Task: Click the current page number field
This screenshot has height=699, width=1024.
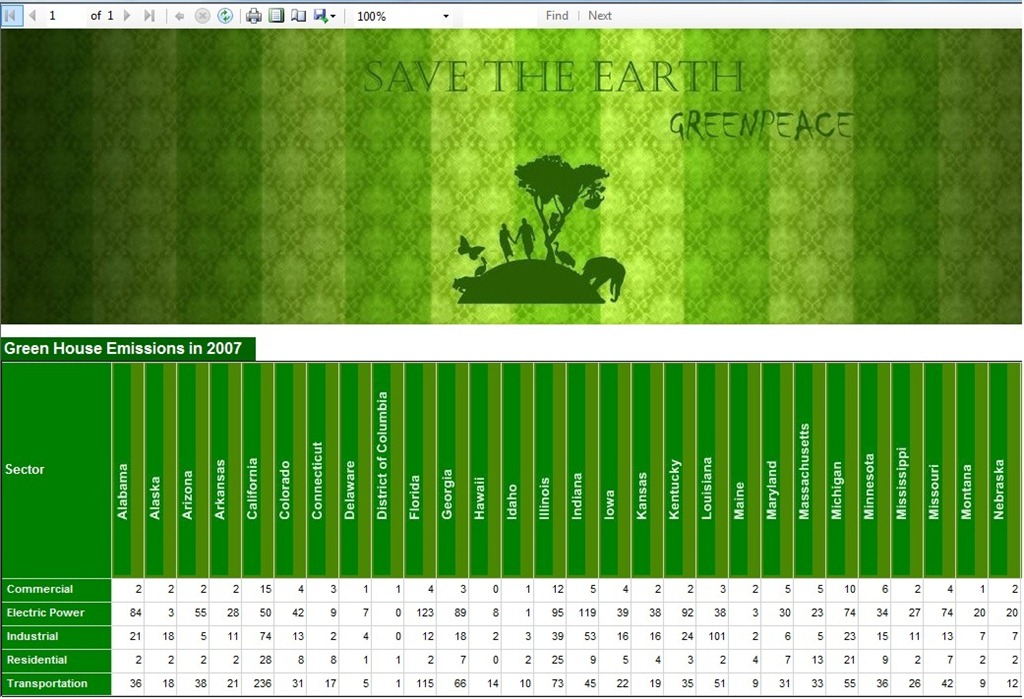Action: 65,15
